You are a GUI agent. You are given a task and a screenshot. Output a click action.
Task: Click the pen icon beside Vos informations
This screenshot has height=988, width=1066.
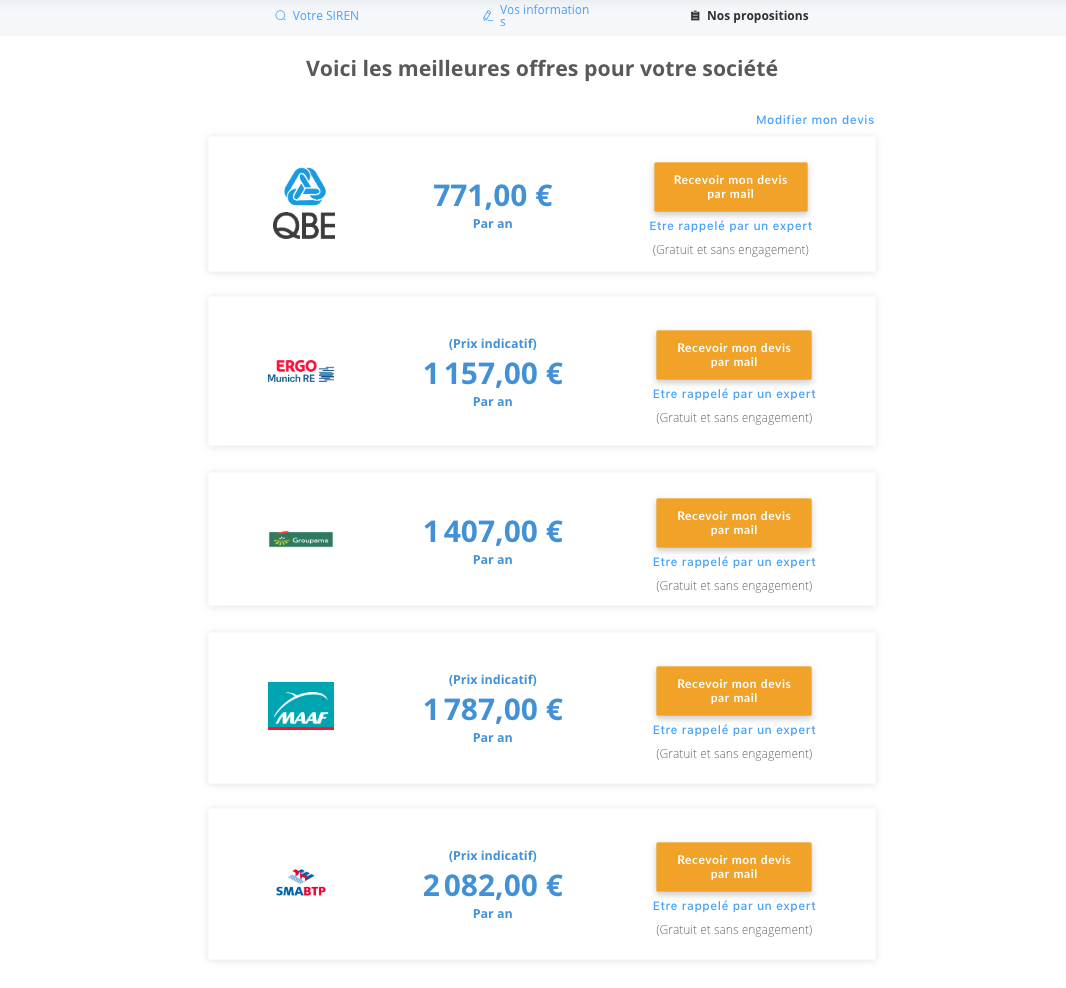[486, 13]
